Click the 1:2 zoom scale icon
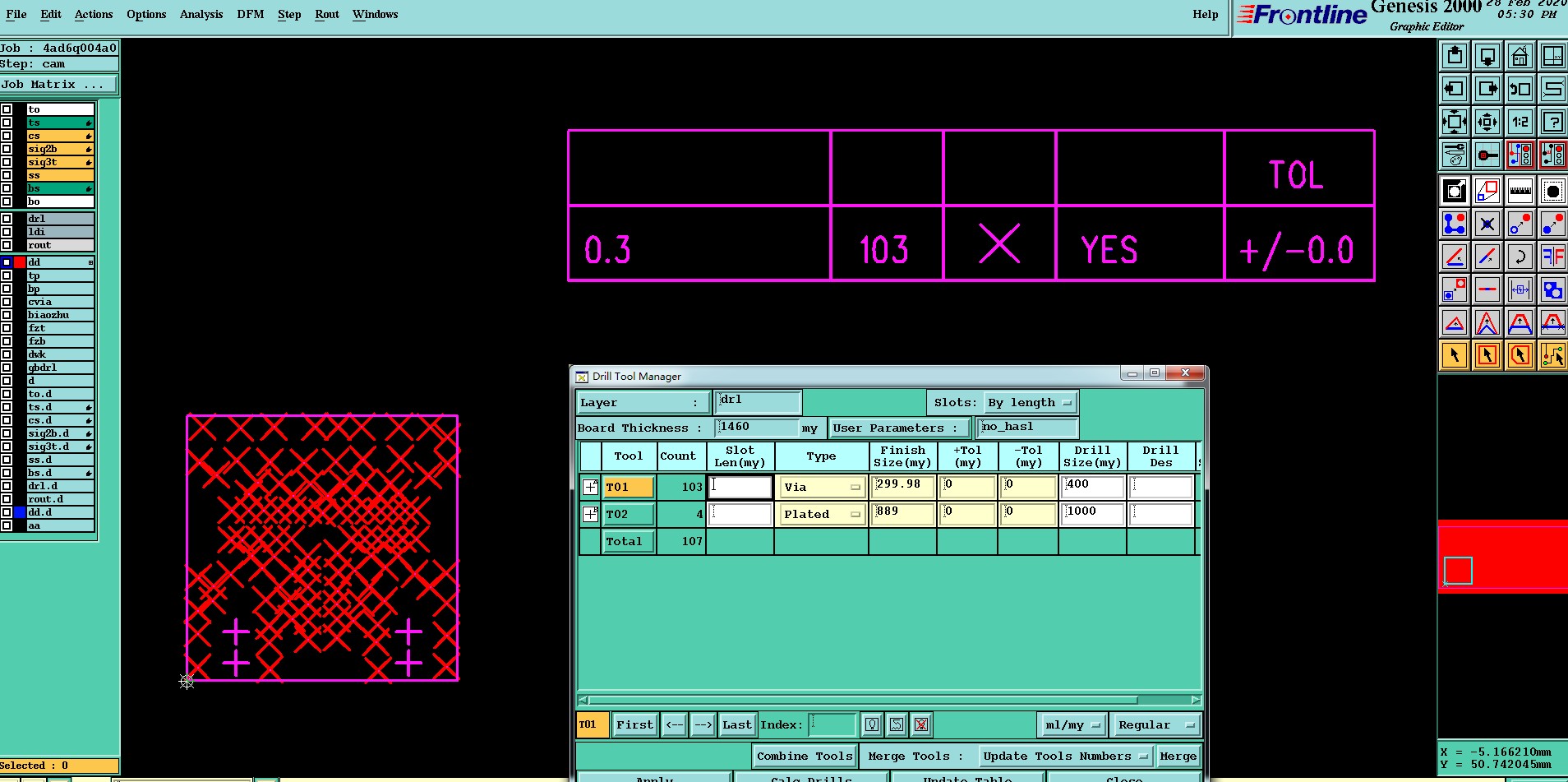The height and width of the screenshot is (782, 1568). click(x=1520, y=122)
